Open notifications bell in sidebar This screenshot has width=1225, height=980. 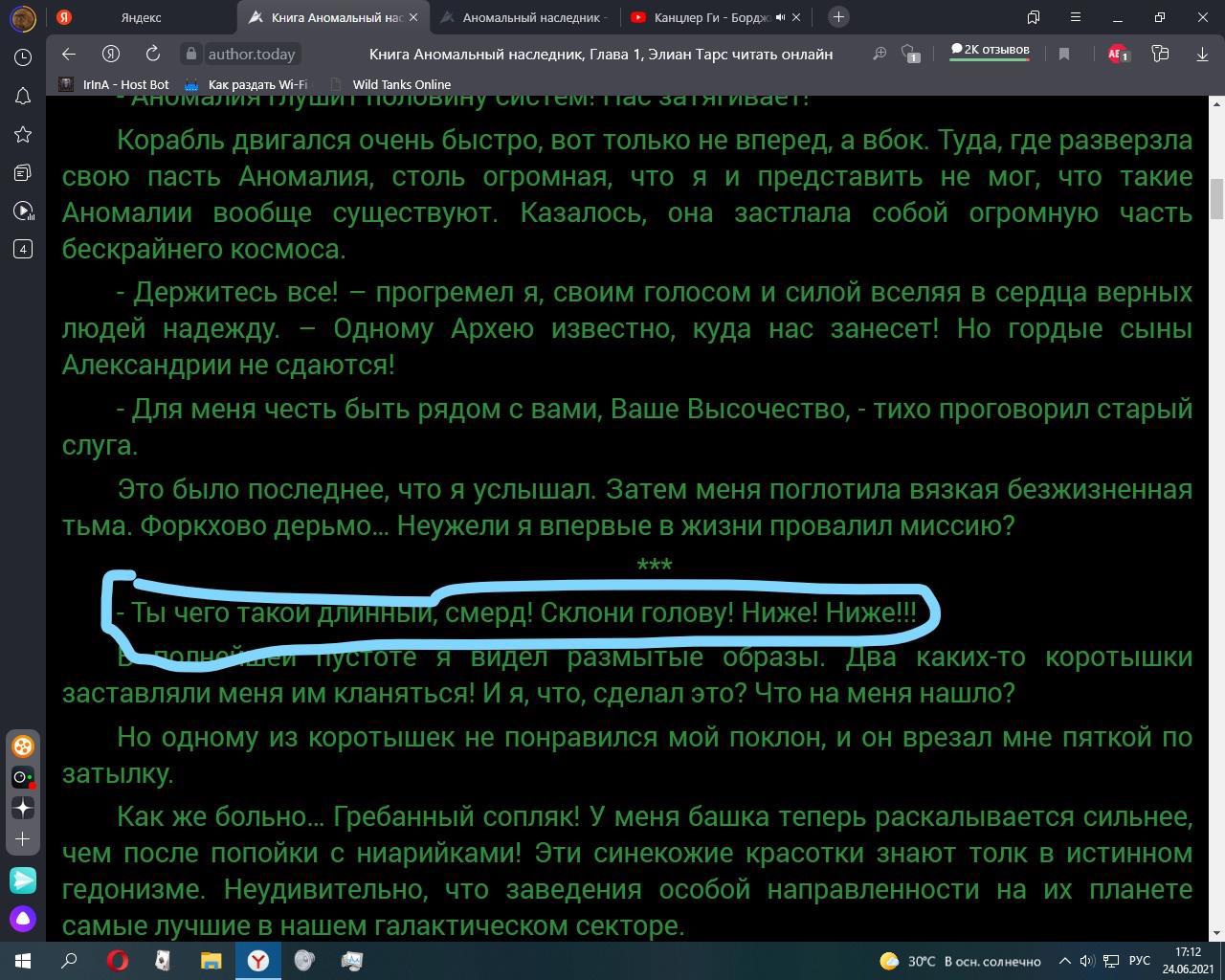(x=23, y=96)
